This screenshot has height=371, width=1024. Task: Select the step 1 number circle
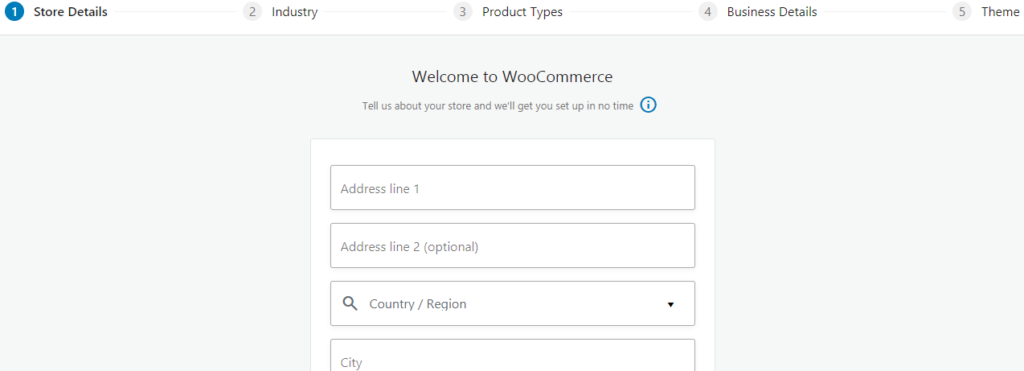(x=14, y=12)
